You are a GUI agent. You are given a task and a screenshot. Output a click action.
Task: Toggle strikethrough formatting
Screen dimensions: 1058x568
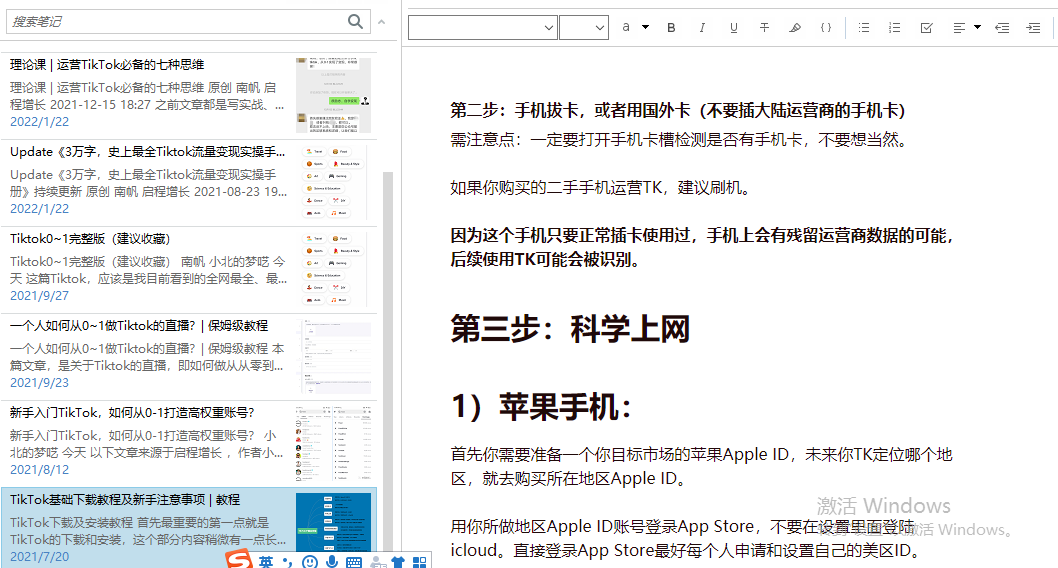tap(764, 28)
